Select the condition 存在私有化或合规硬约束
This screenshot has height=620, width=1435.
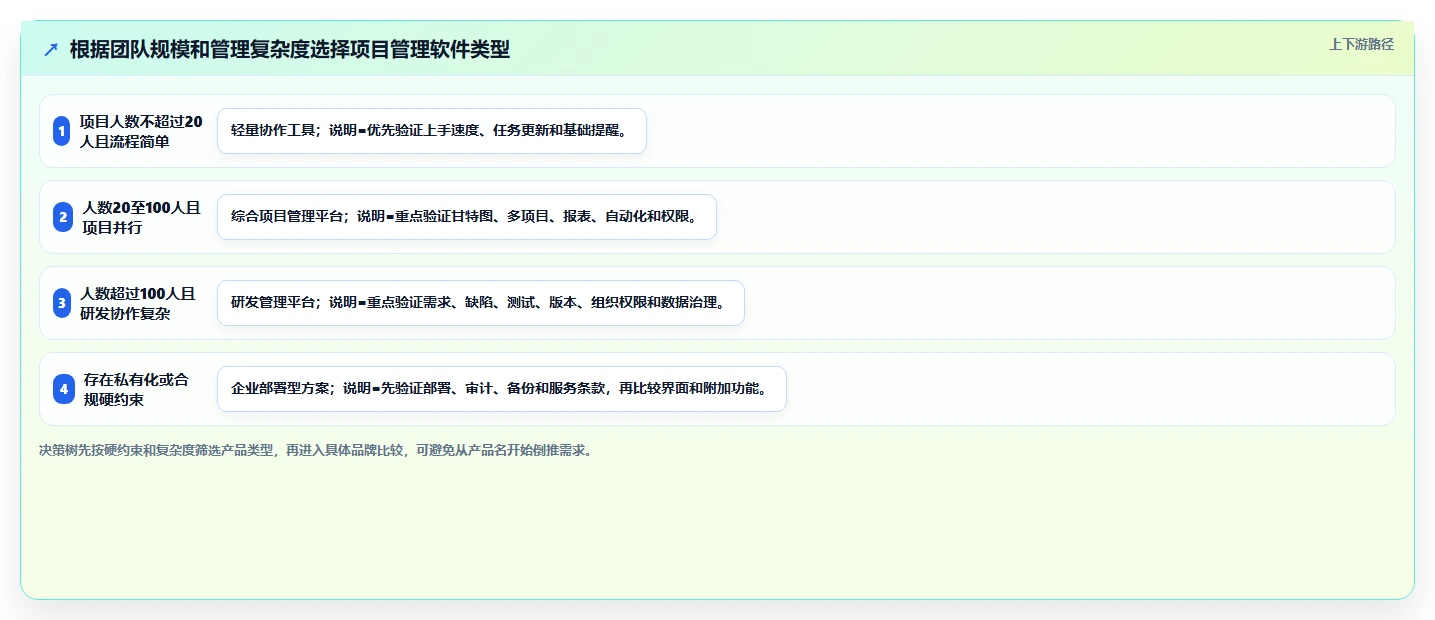[x=136, y=389]
